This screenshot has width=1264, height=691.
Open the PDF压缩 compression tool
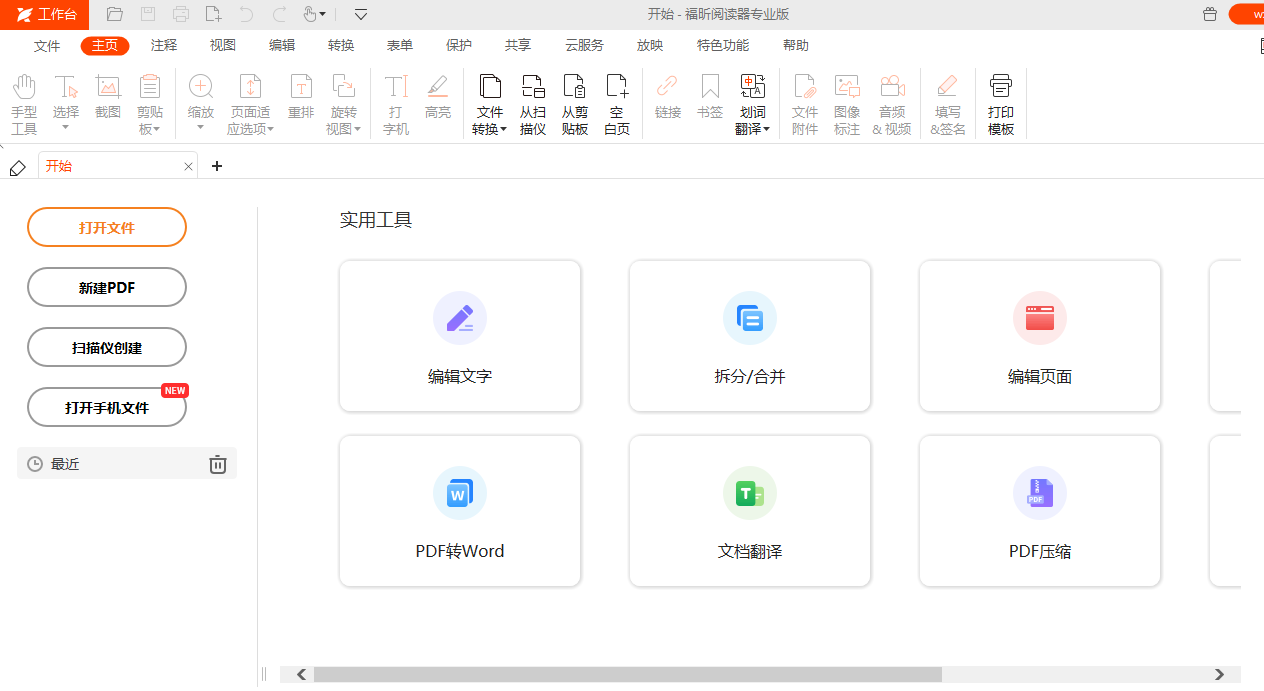[1040, 510]
